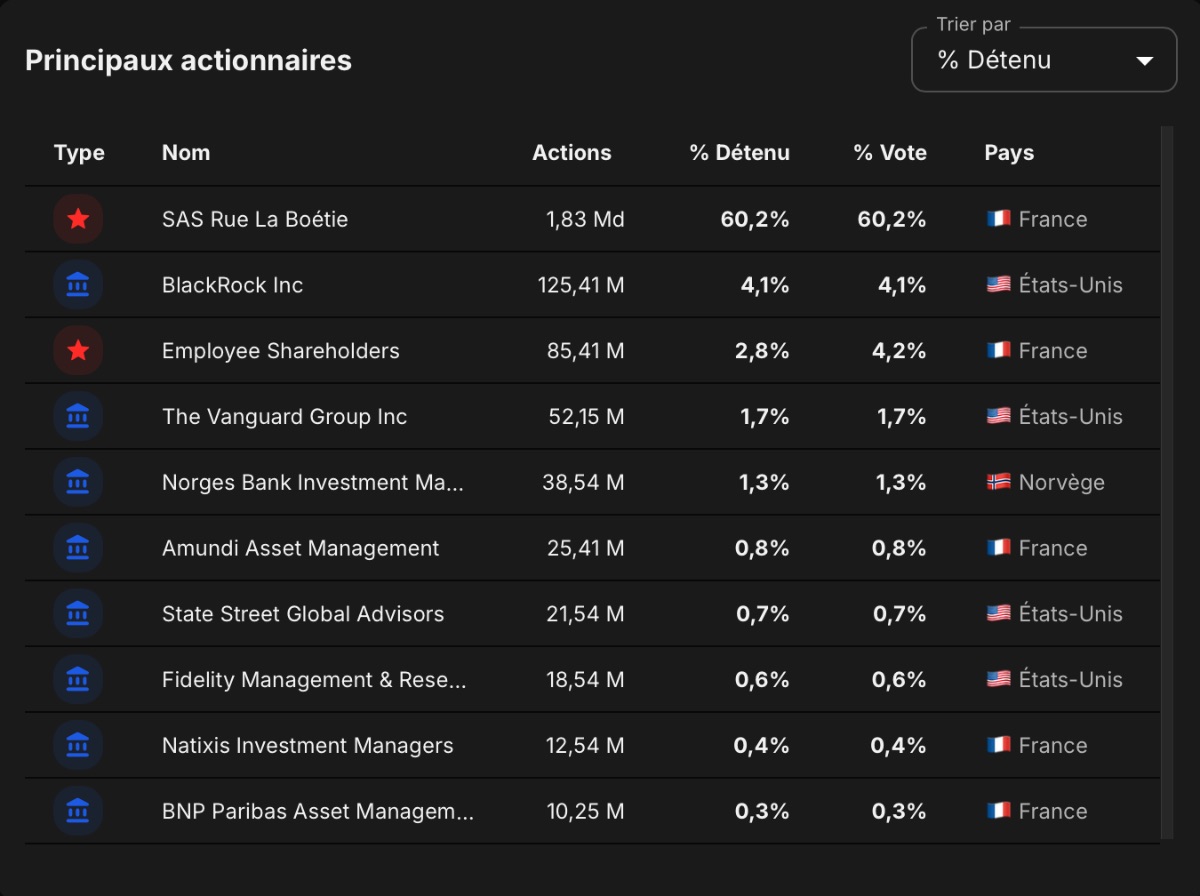The width and height of the screenshot is (1200, 896).
Task: Click the US flag in Vanguard row
Action: pyautogui.click(x=998, y=417)
